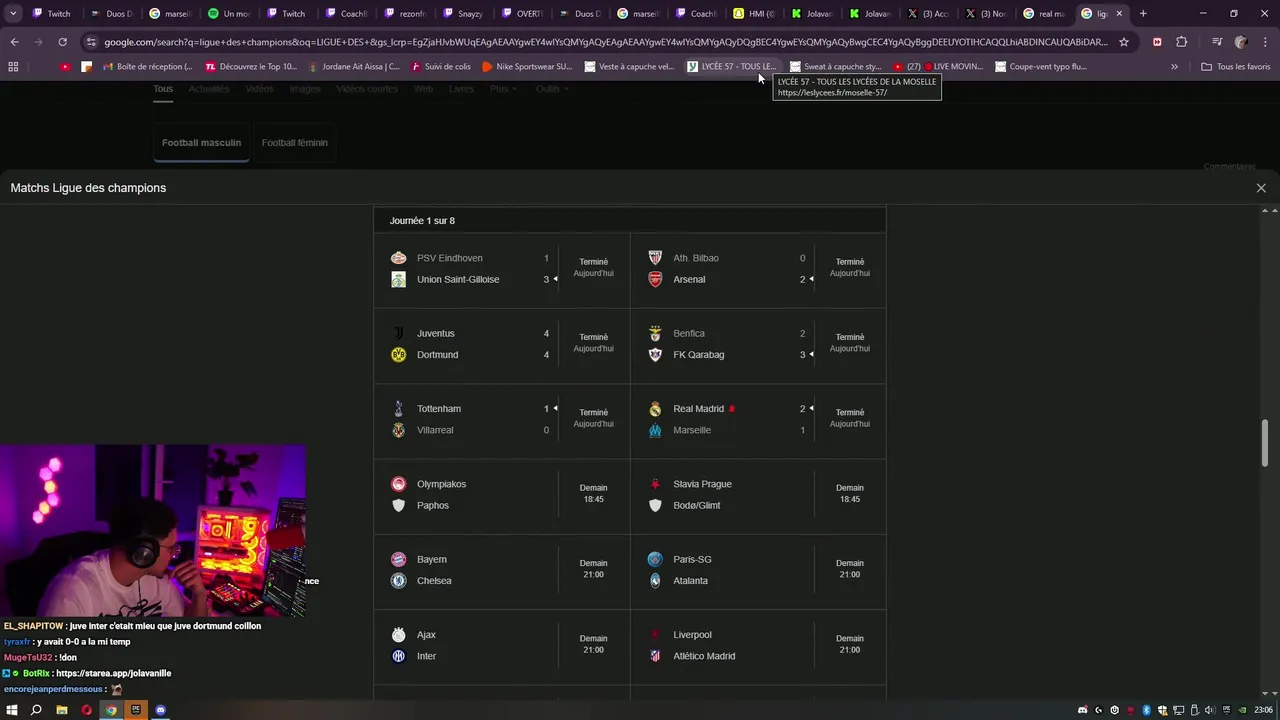
Task: Click the Atalanta team name
Action: [690, 581]
